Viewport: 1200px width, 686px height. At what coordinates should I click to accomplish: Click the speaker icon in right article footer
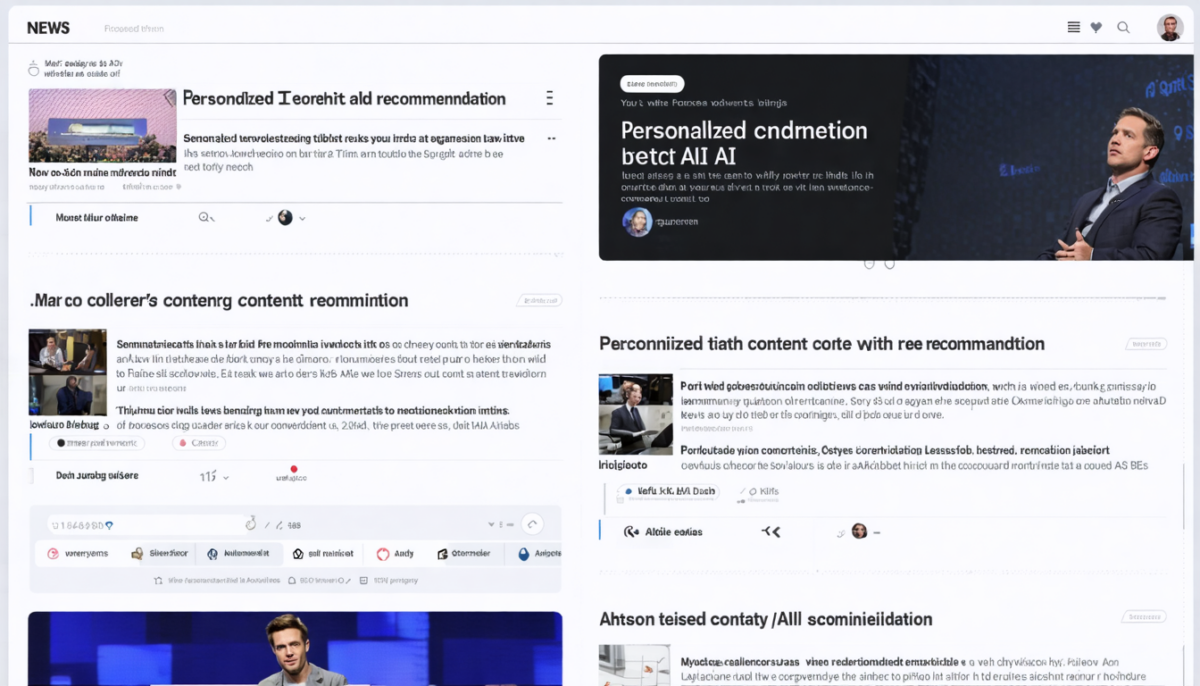[x=631, y=532]
